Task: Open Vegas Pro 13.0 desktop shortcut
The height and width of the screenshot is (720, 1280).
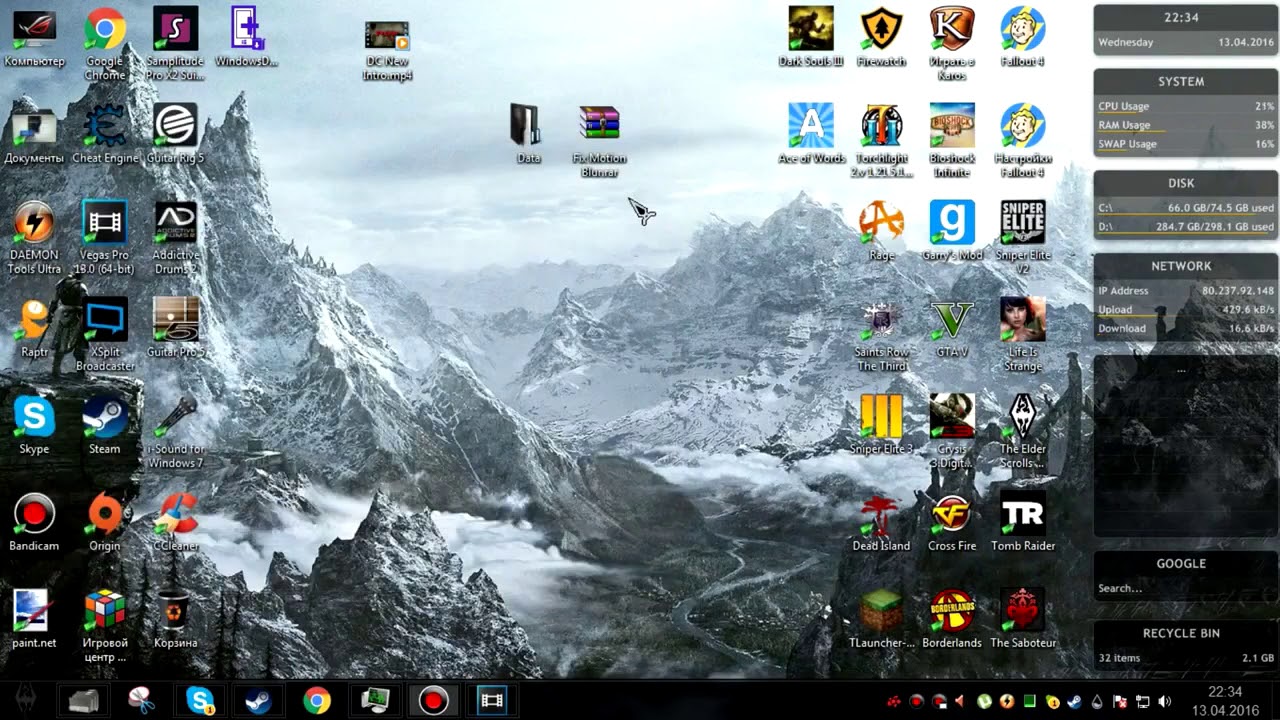Action: point(105,238)
